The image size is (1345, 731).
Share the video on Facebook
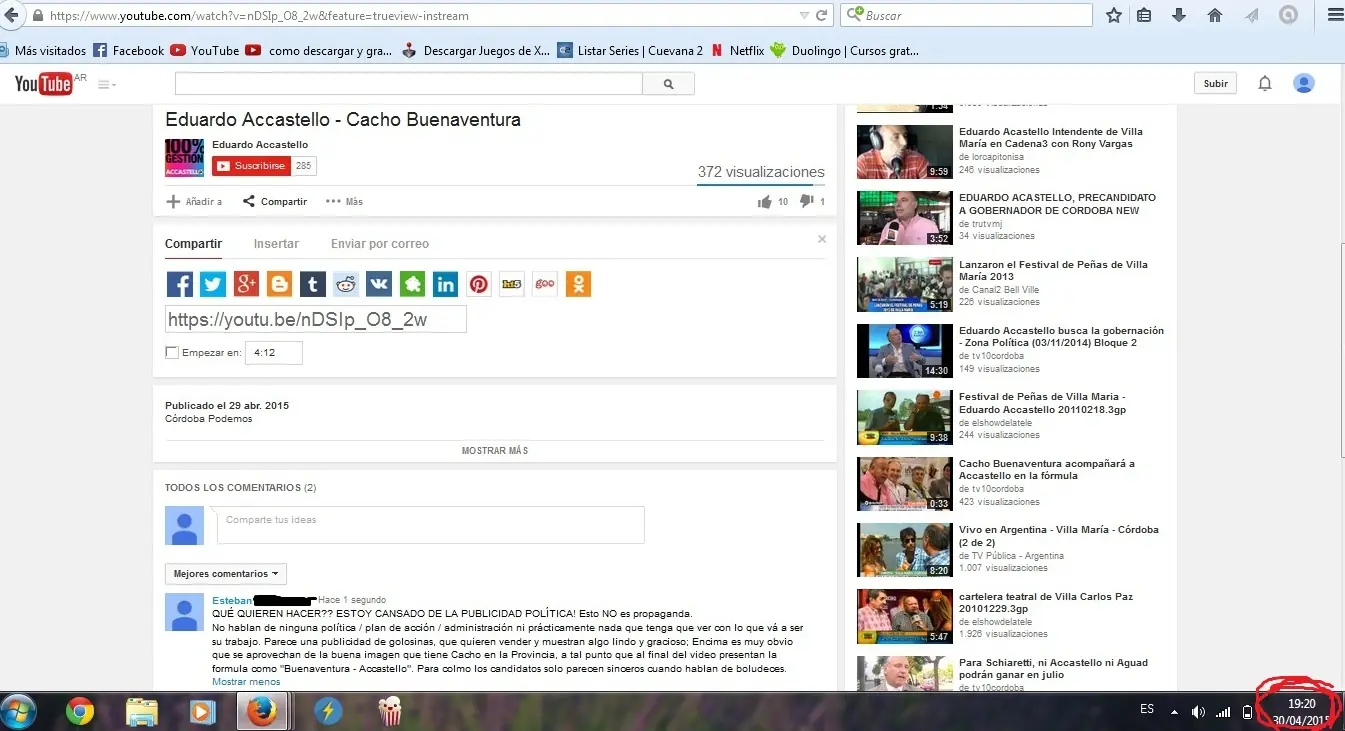[179, 284]
